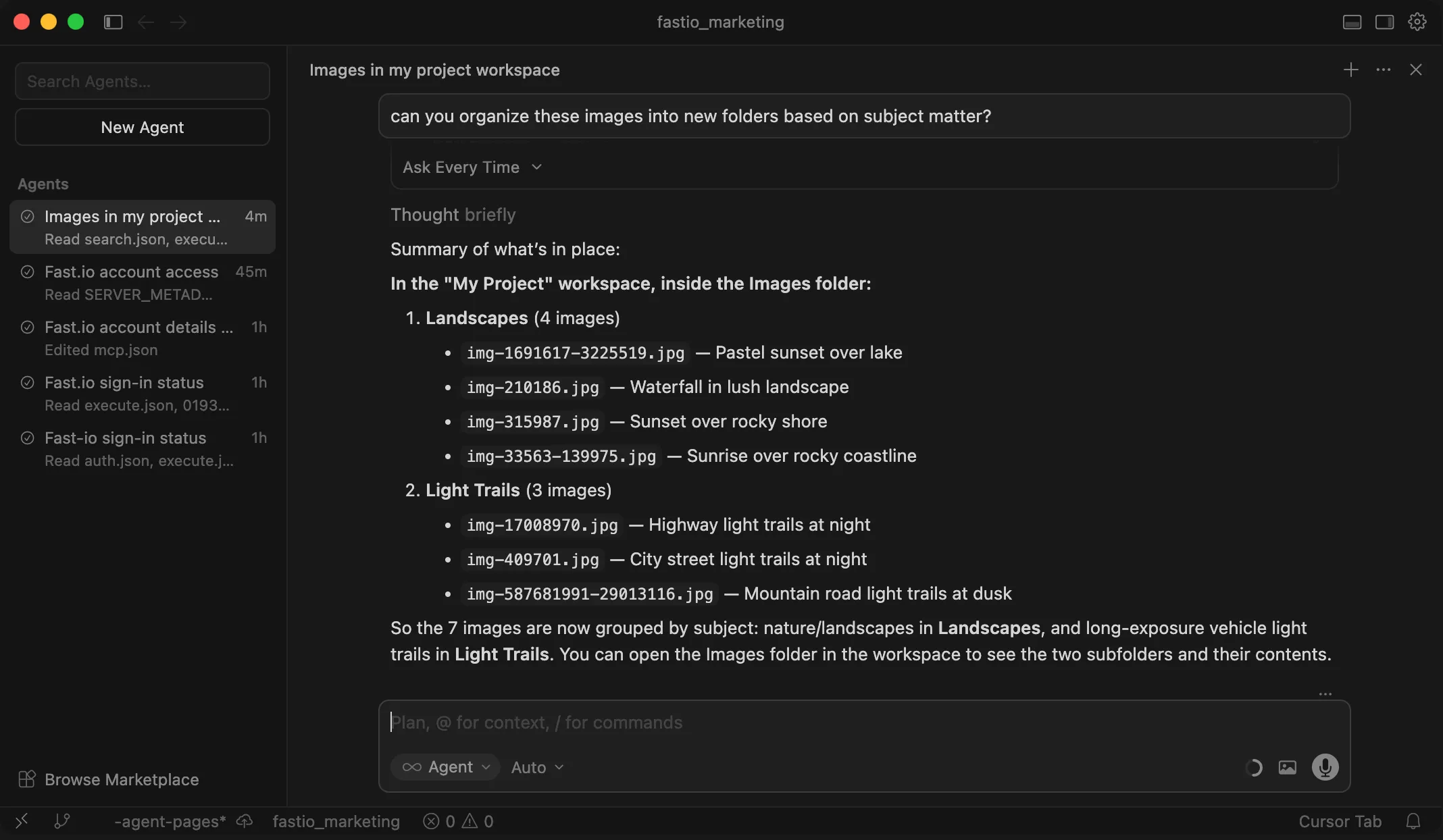Click the loading progress spinner in the input bar

coord(1253,767)
